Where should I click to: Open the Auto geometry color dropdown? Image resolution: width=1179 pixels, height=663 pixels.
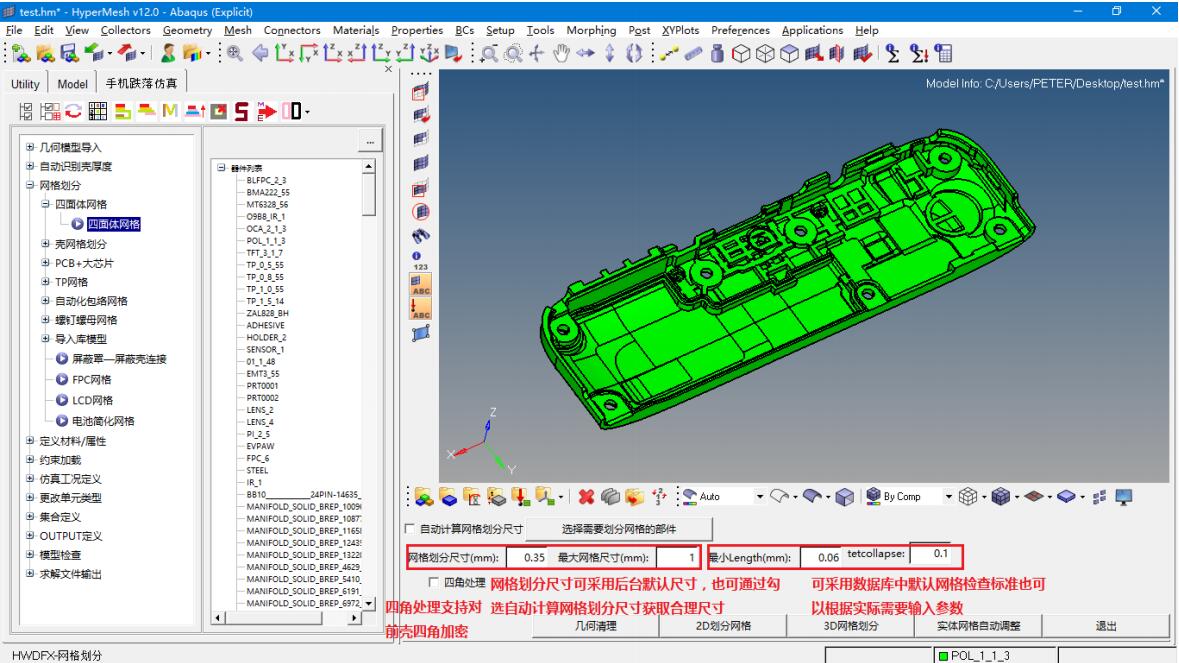[759, 496]
